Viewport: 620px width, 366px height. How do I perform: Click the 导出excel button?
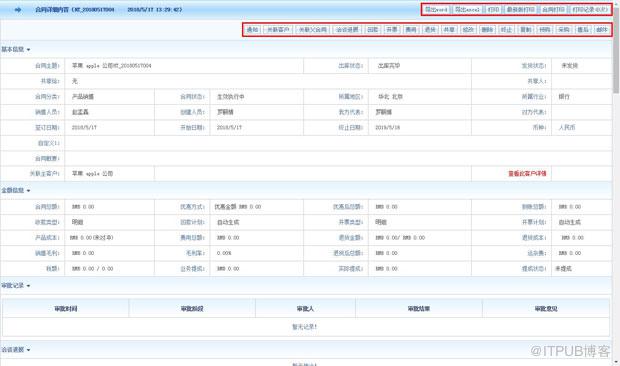467,9
